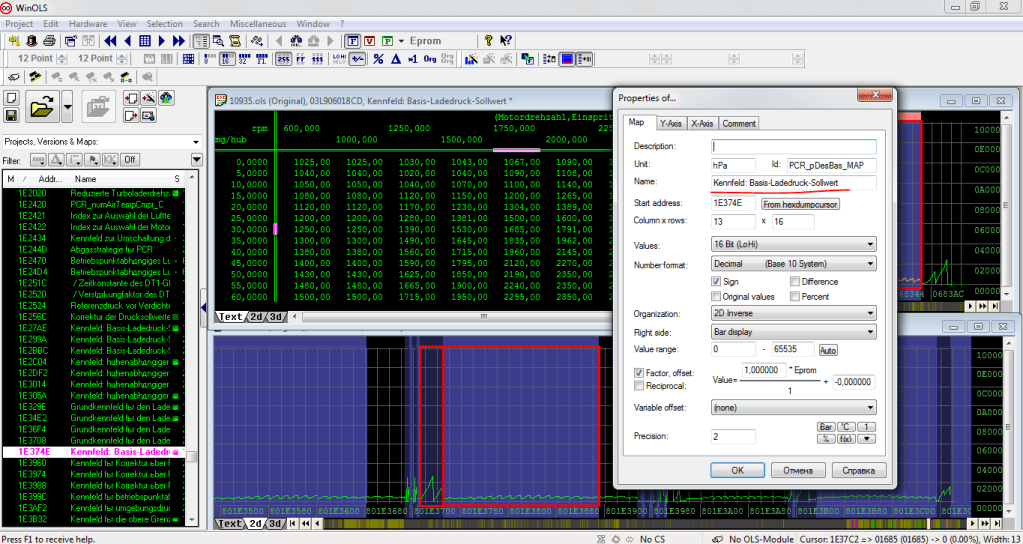The width and height of the screenshot is (1023, 544).
Task: Click the percent display icon
Action: pyautogui.click(x=378, y=59)
